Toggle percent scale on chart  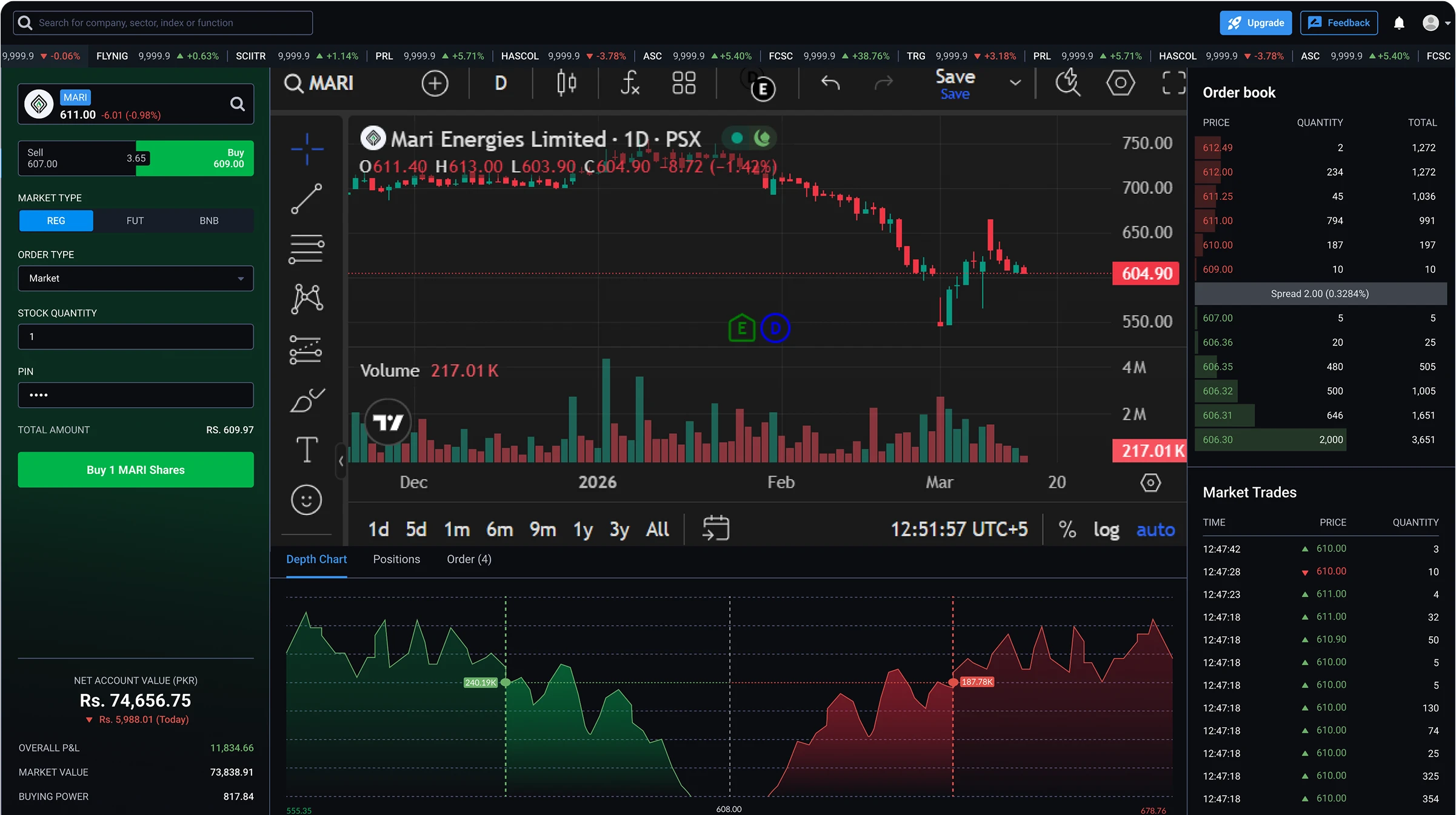pyautogui.click(x=1067, y=530)
